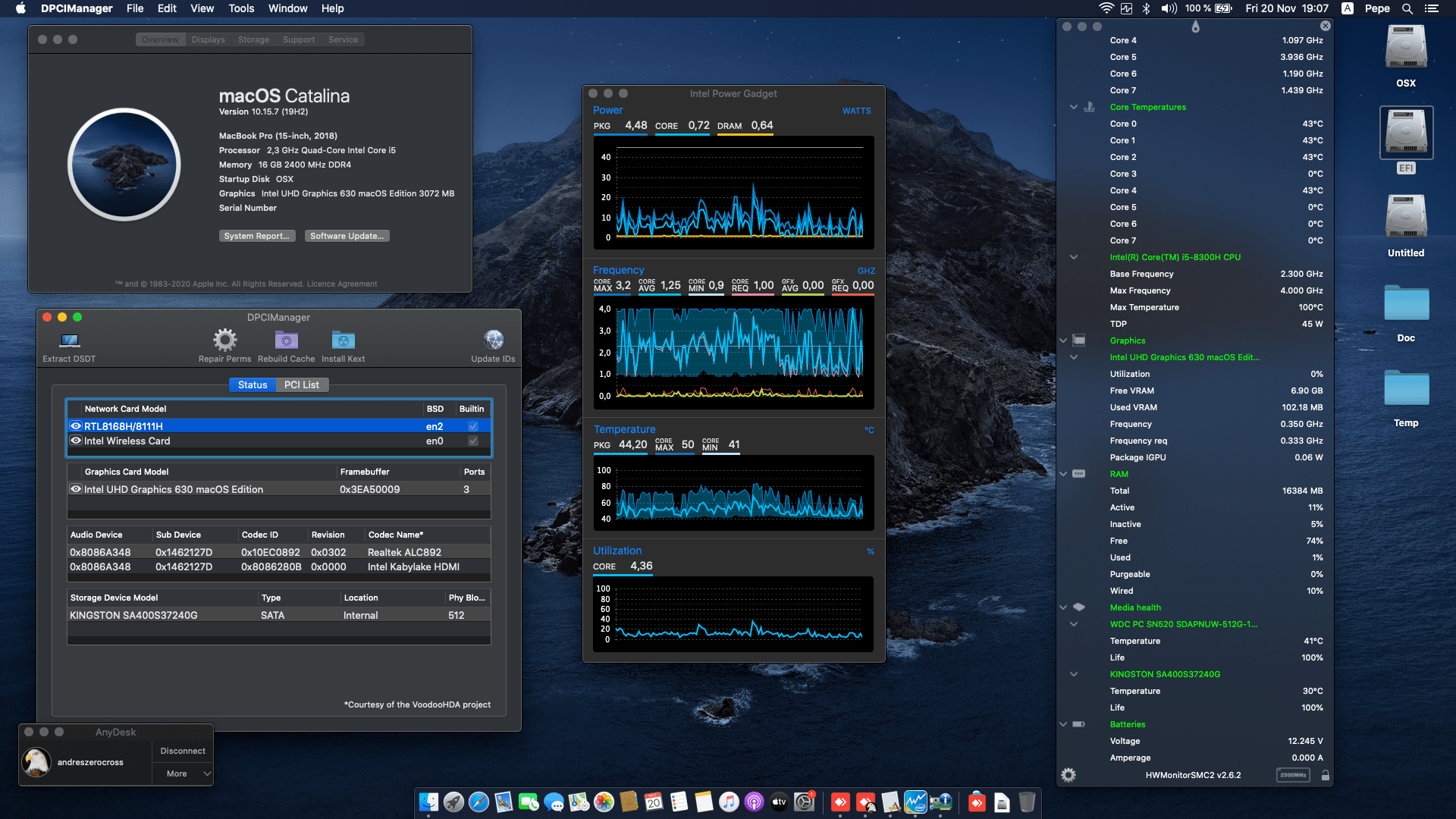Screen dimensions: 1456x819
Task: Open the Licence Agreement link
Action: pos(342,284)
